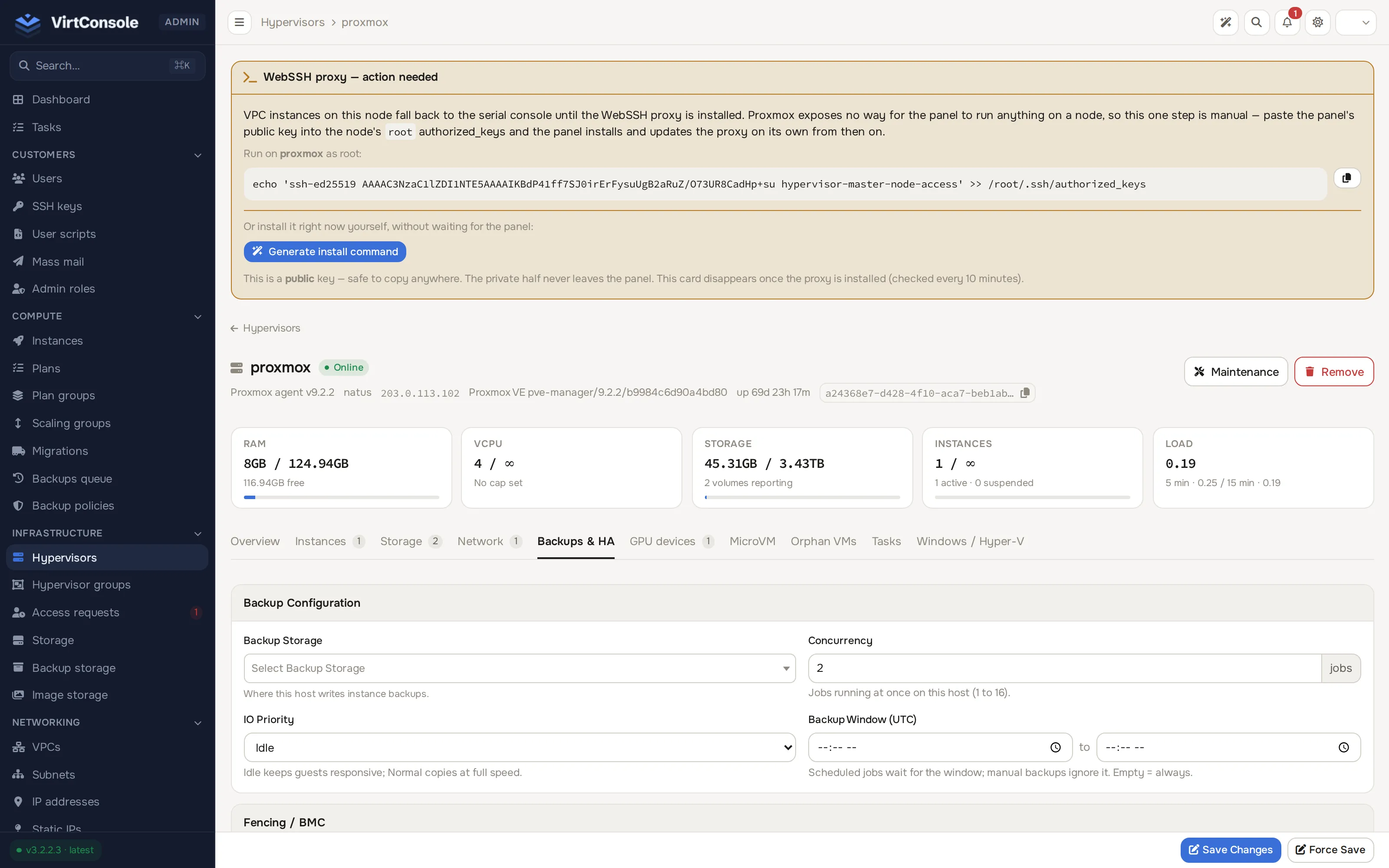Click the Maintenance button
Image resolution: width=1389 pixels, height=868 pixels.
[x=1236, y=372]
